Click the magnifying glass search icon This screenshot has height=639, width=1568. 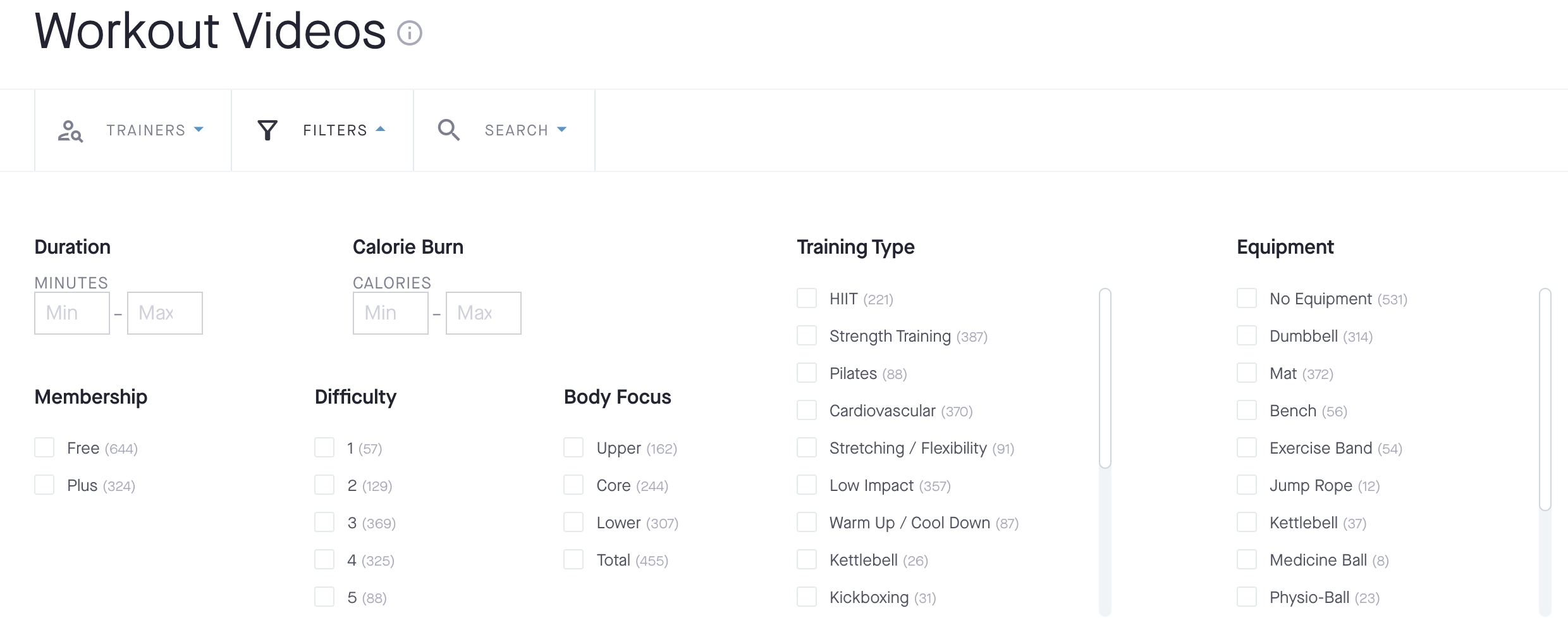pyautogui.click(x=448, y=130)
